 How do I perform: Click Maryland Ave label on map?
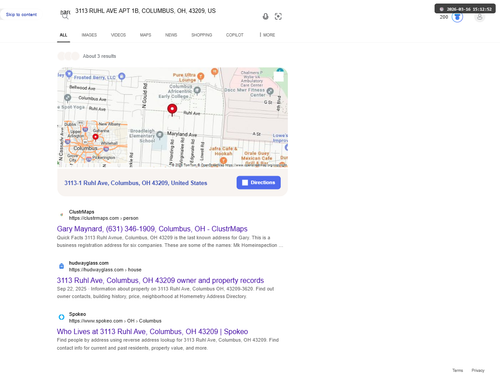click(x=182, y=134)
